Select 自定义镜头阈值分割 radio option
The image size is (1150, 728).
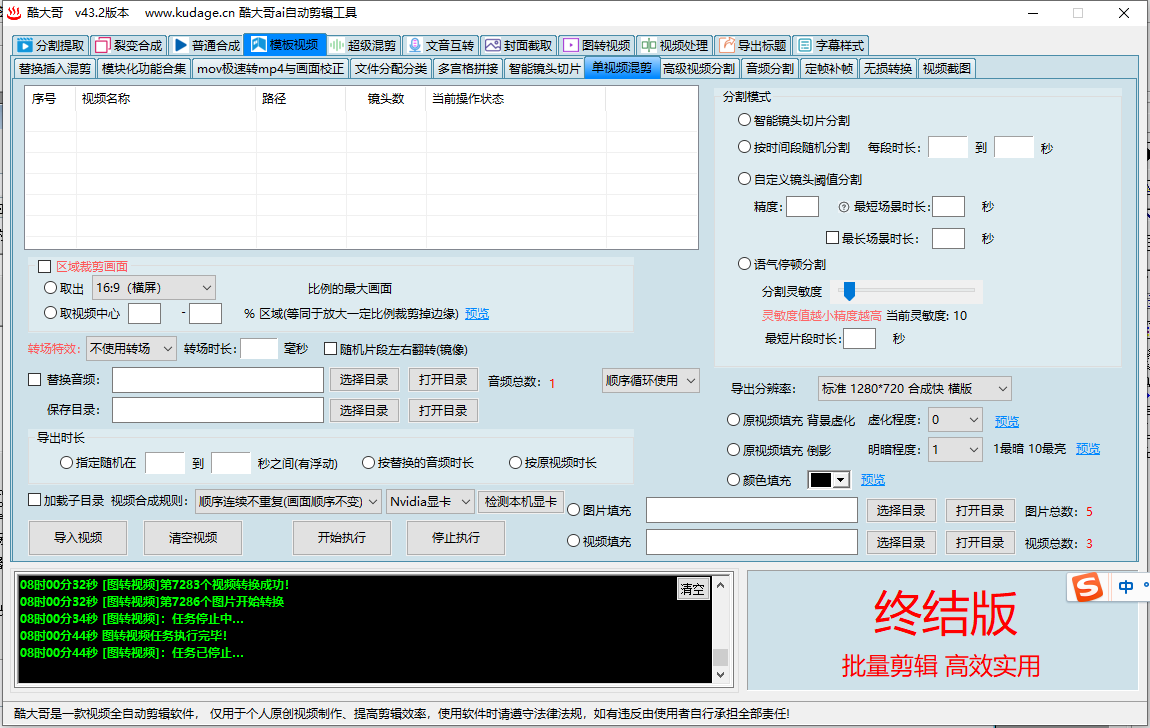point(744,179)
